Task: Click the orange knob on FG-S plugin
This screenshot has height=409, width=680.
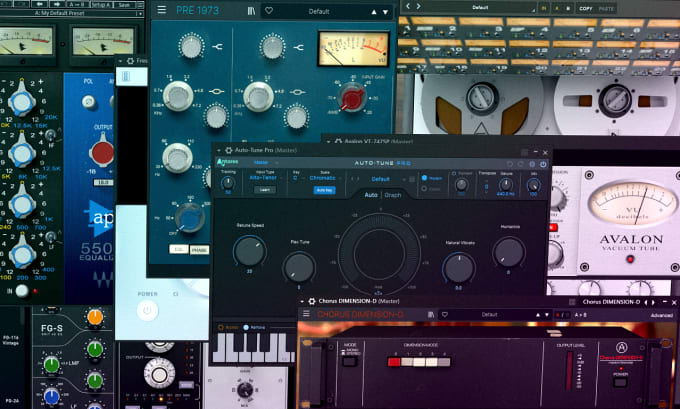Action: pyautogui.click(x=95, y=317)
